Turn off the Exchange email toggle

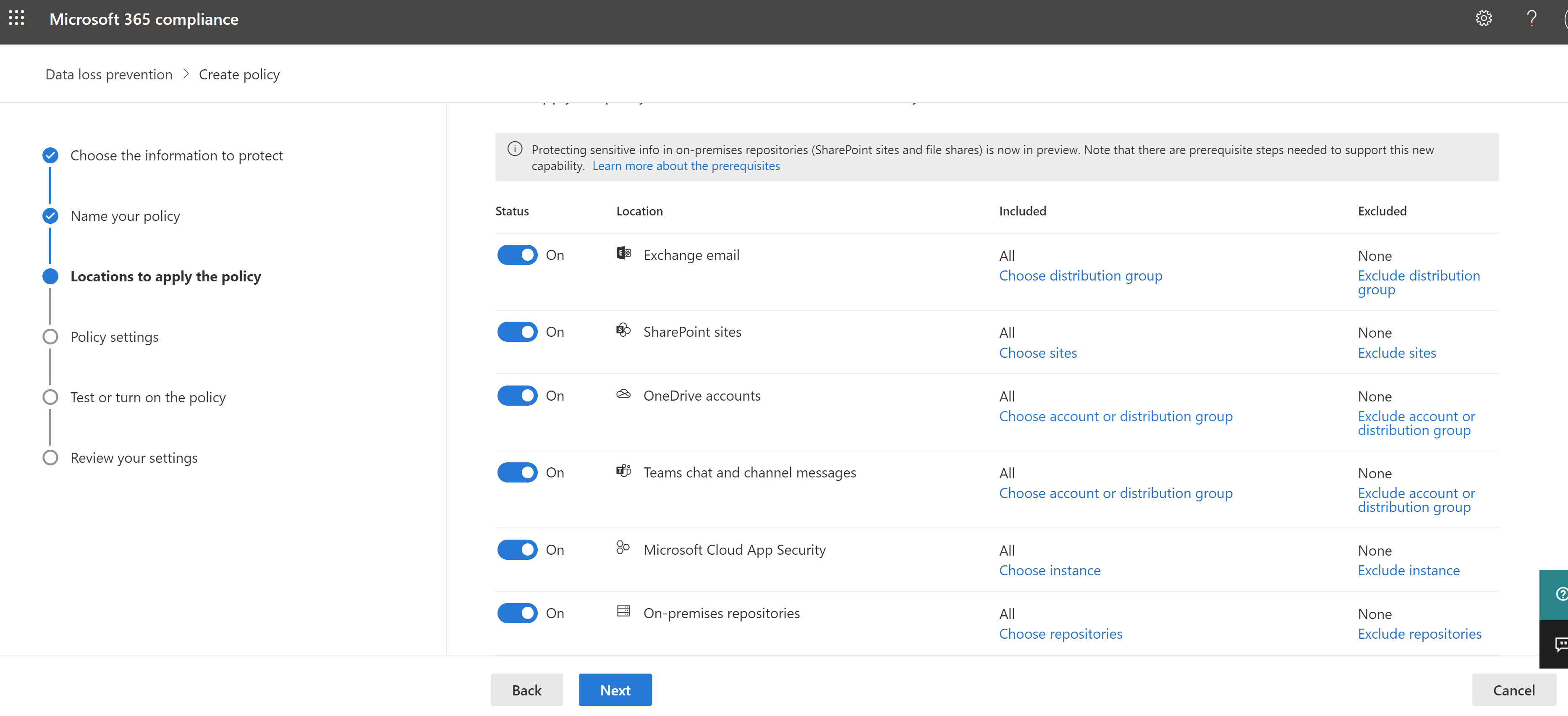click(517, 255)
